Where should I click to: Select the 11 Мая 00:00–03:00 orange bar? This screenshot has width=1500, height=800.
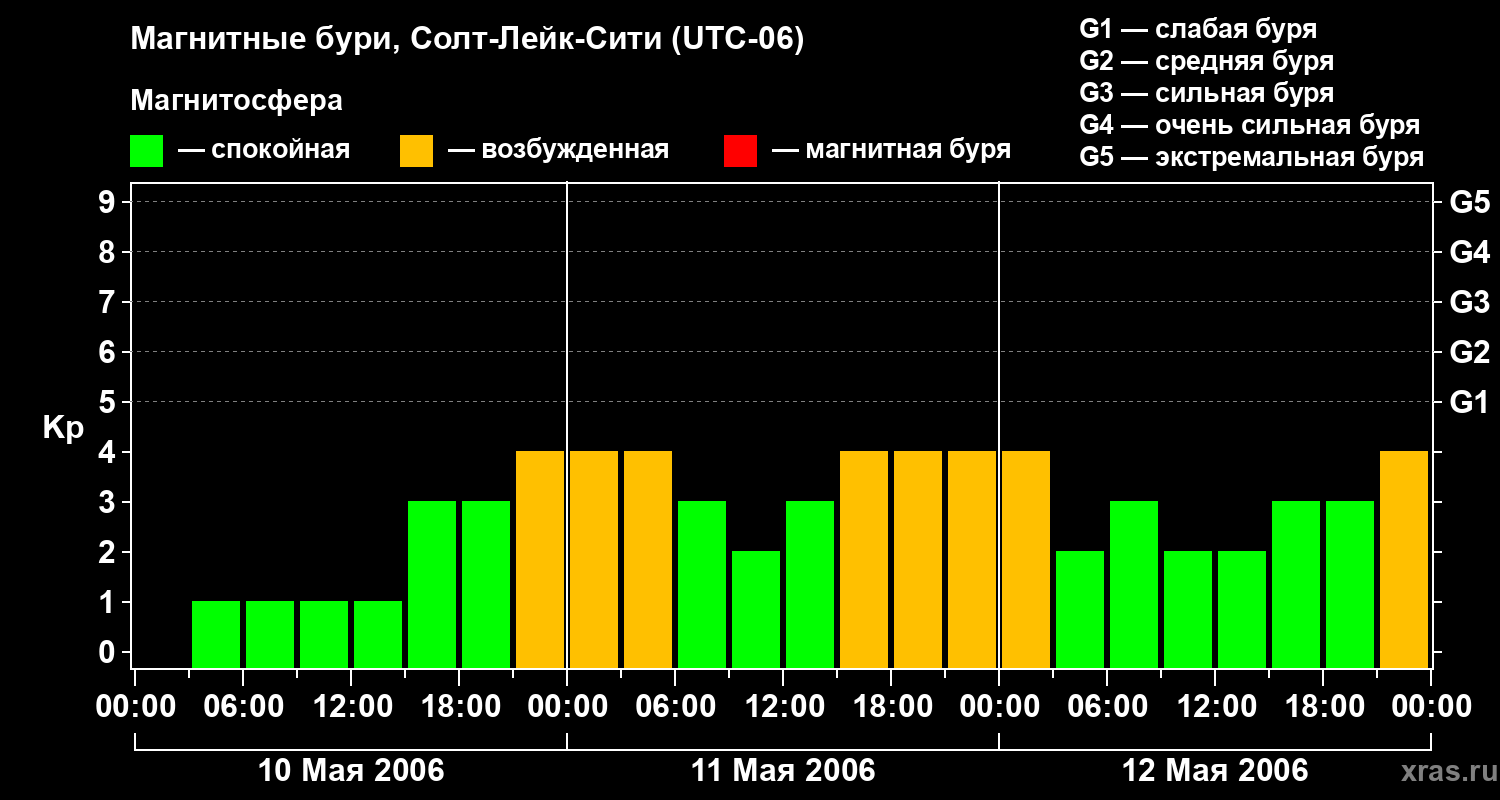[x=594, y=559]
